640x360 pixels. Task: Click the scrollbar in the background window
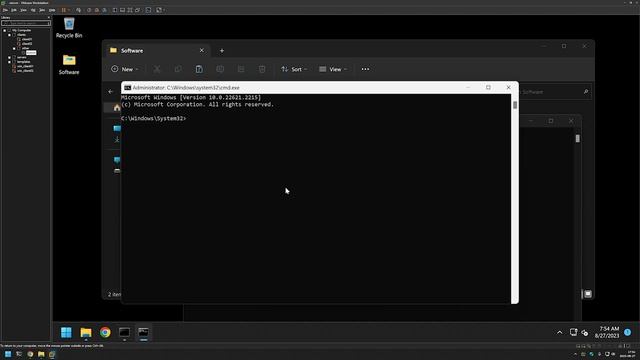(x=578, y=139)
